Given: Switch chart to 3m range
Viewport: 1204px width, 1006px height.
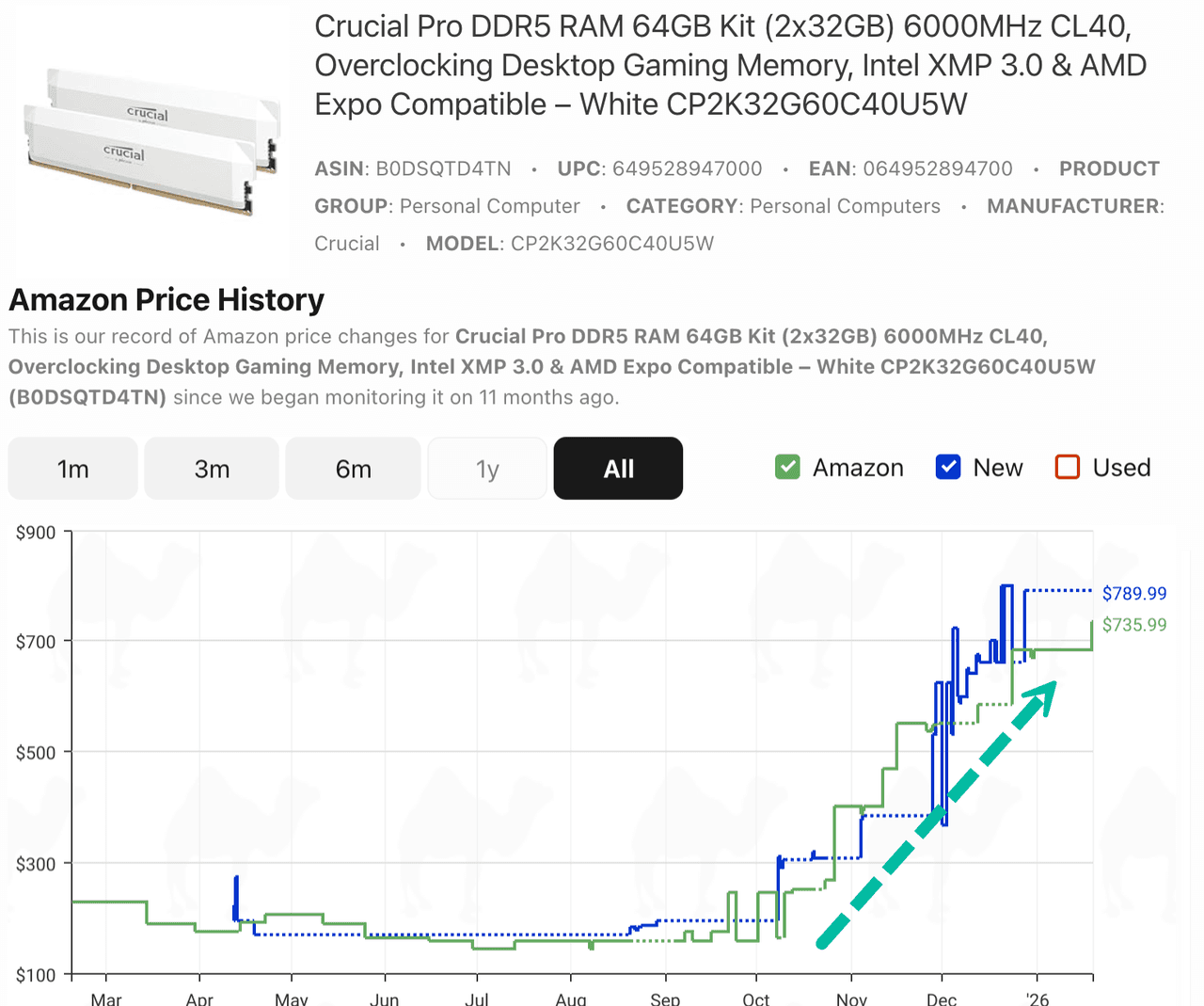Looking at the screenshot, I should click(x=212, y=469).
